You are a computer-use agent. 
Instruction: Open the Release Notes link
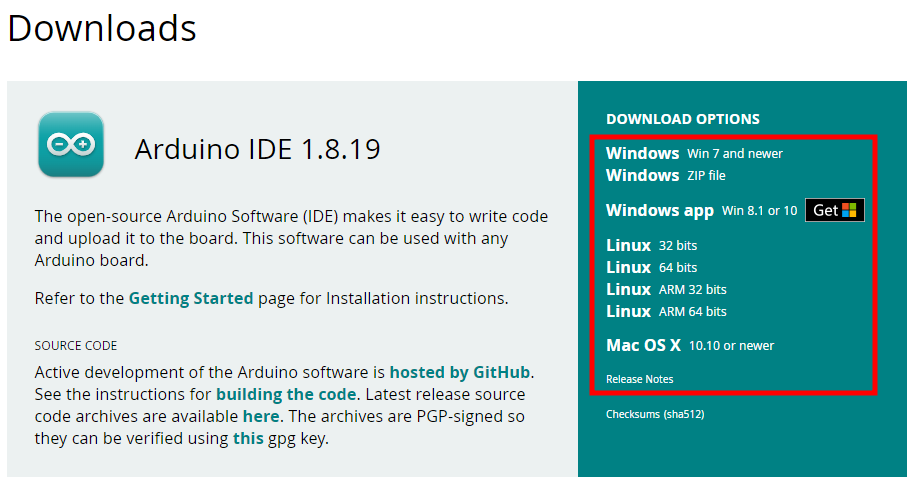pyautogui.click(x=639, y=379)
